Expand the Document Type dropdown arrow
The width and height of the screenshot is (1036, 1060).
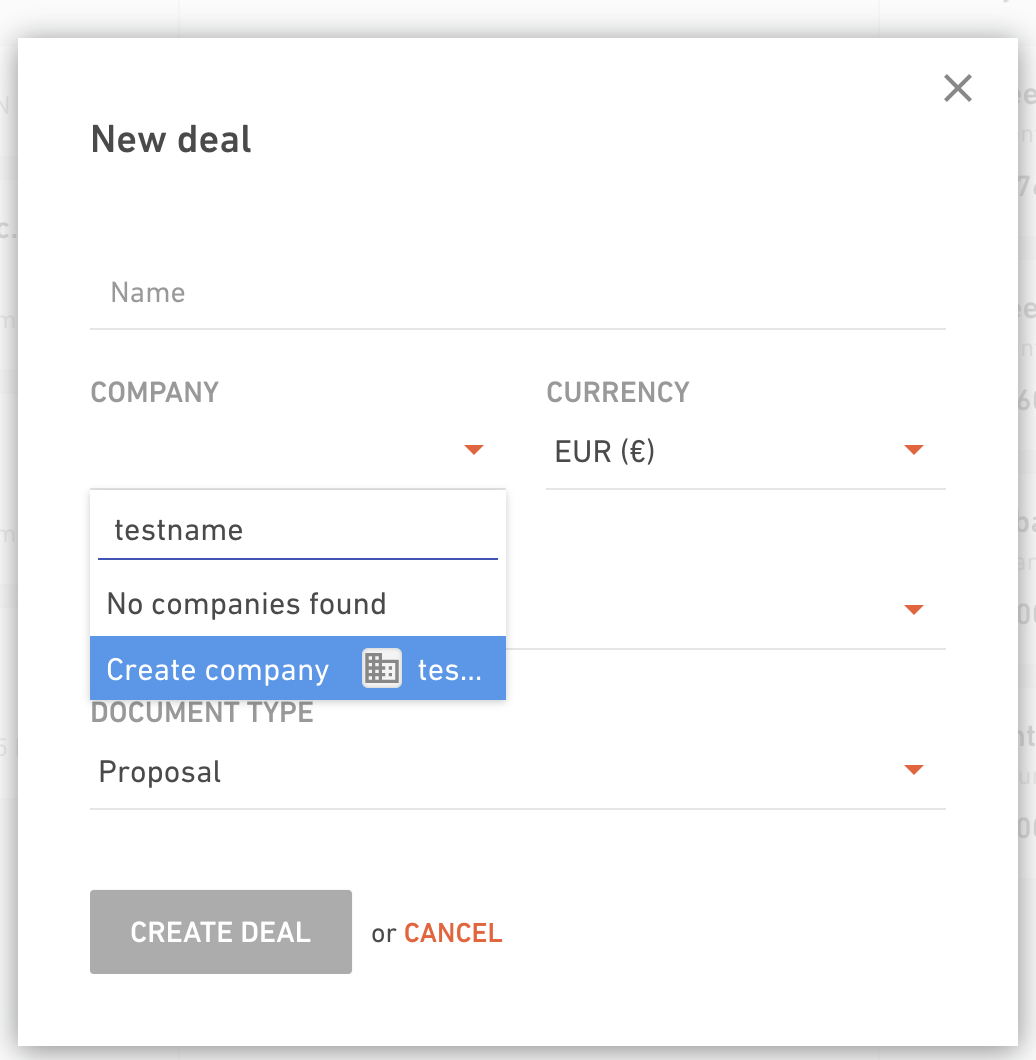(x=914, y=769)
